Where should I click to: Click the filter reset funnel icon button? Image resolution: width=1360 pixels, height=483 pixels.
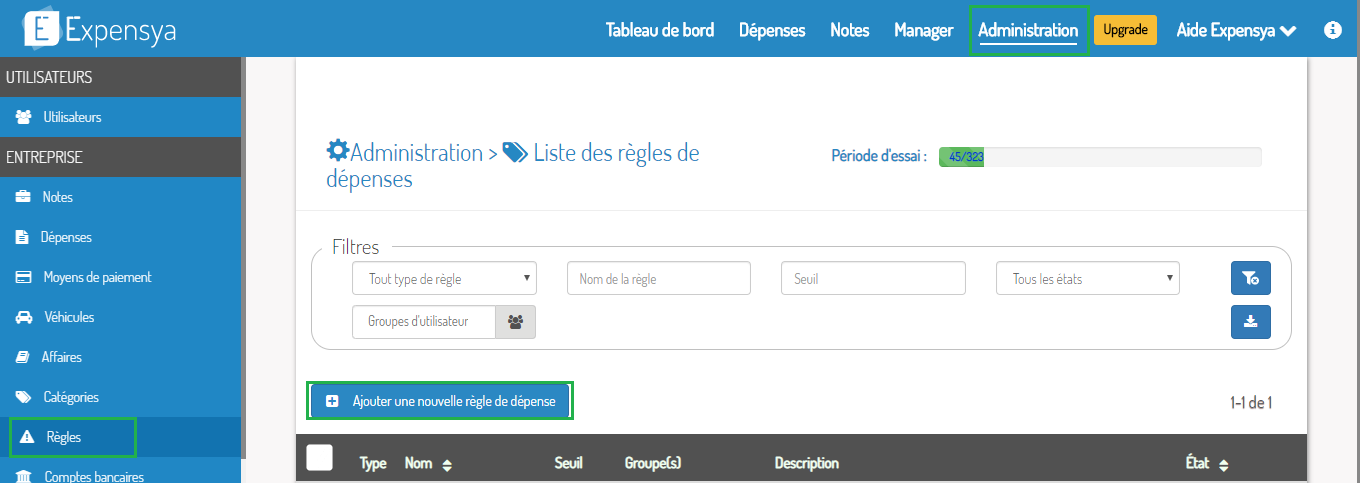(1250, 278)
